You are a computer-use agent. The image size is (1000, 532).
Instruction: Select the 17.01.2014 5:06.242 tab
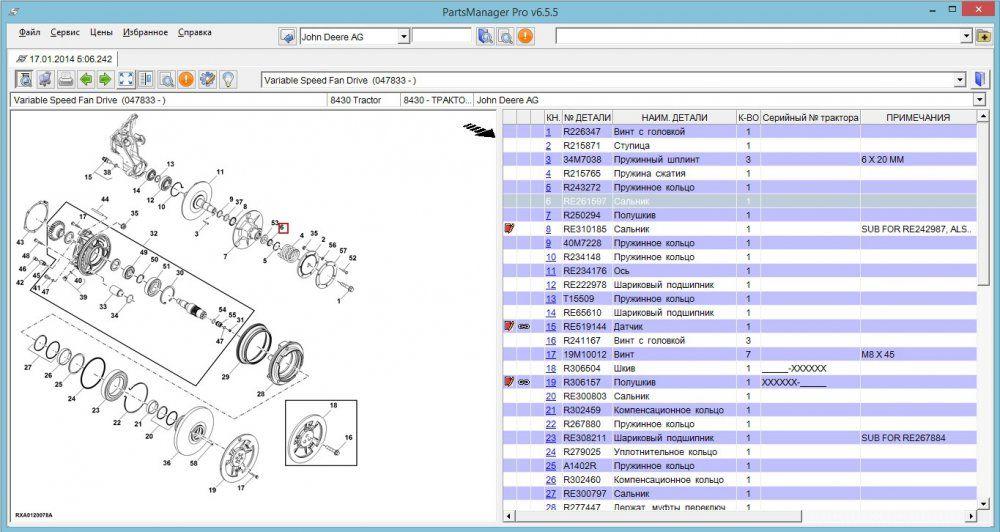pos(64,58)
